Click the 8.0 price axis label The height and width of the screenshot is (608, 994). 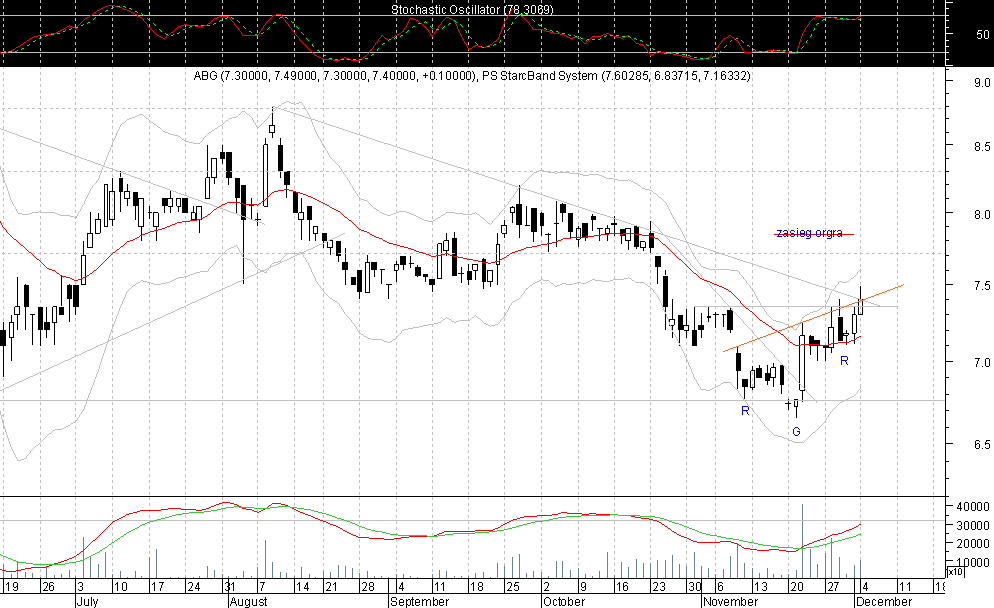click(982, 215)
